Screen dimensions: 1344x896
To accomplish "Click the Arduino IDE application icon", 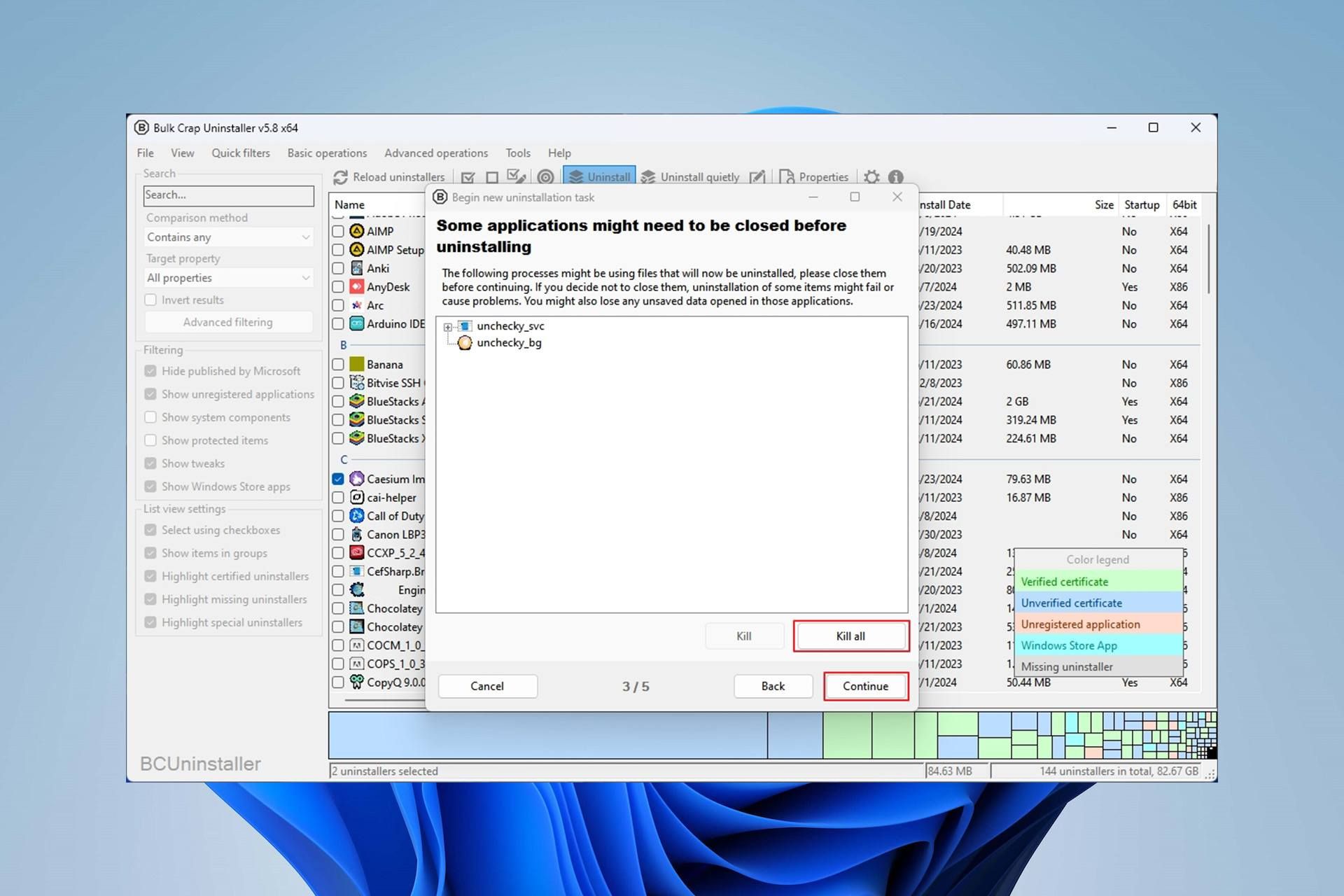I will [357, 323].
